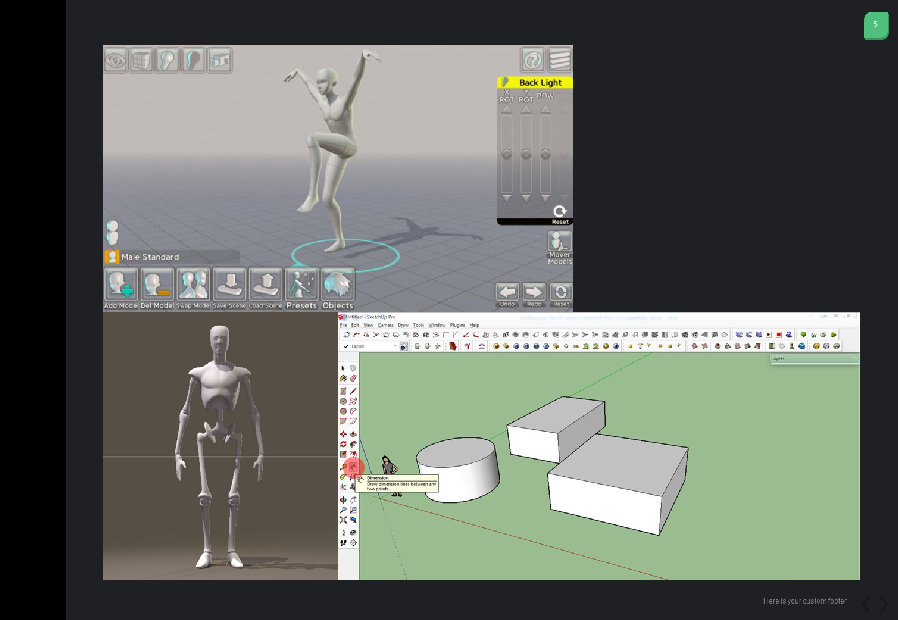Open the View menu in SketchUp
This screenshot has width=898, height=620.
click(368, 325)
